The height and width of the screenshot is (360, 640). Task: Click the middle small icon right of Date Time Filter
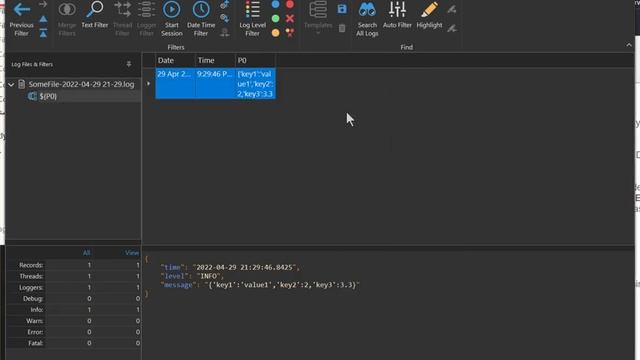(224, 18)
